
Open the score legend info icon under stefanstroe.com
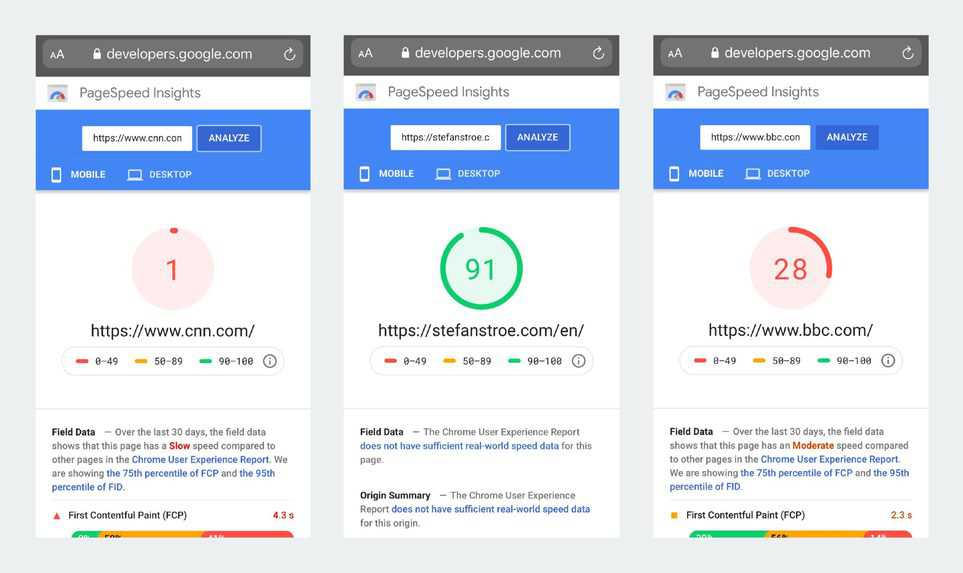point(579,361)
